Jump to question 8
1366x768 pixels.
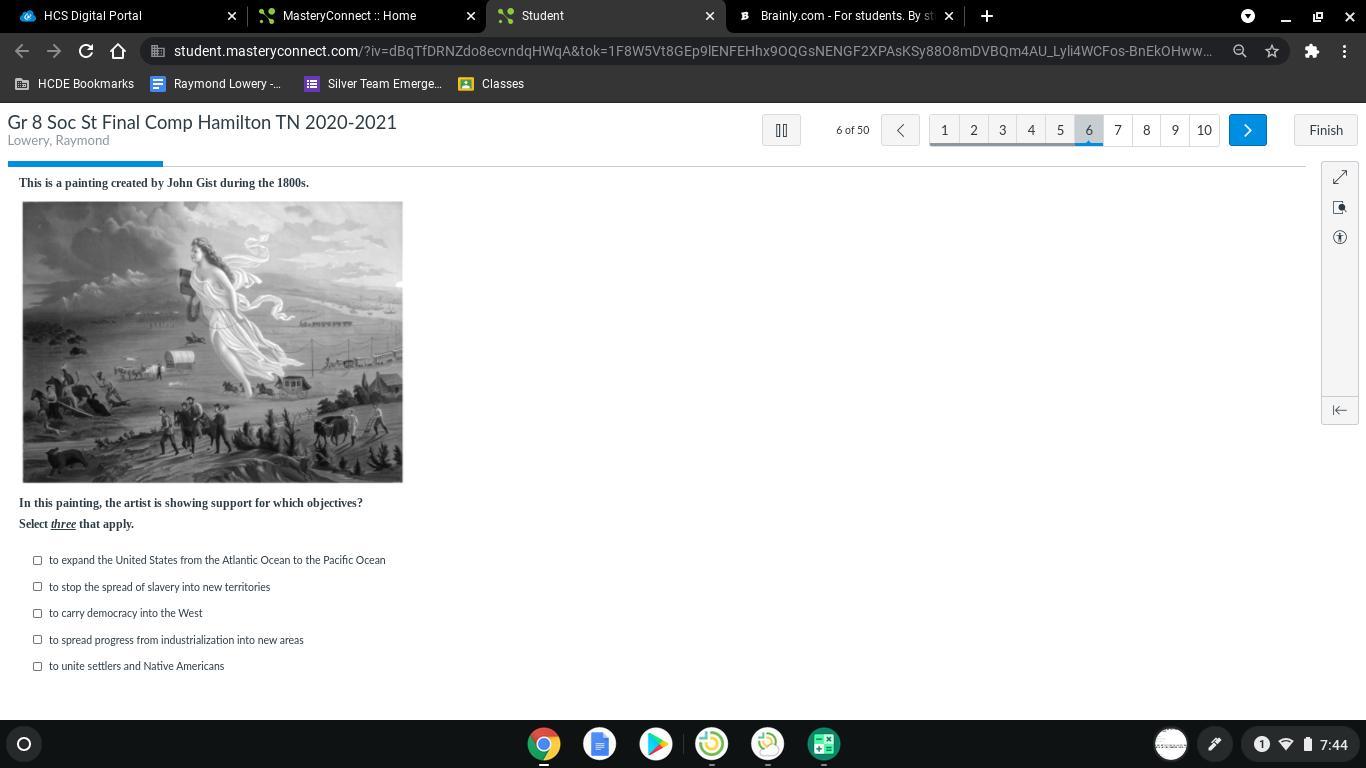(x=1146, y=130)
